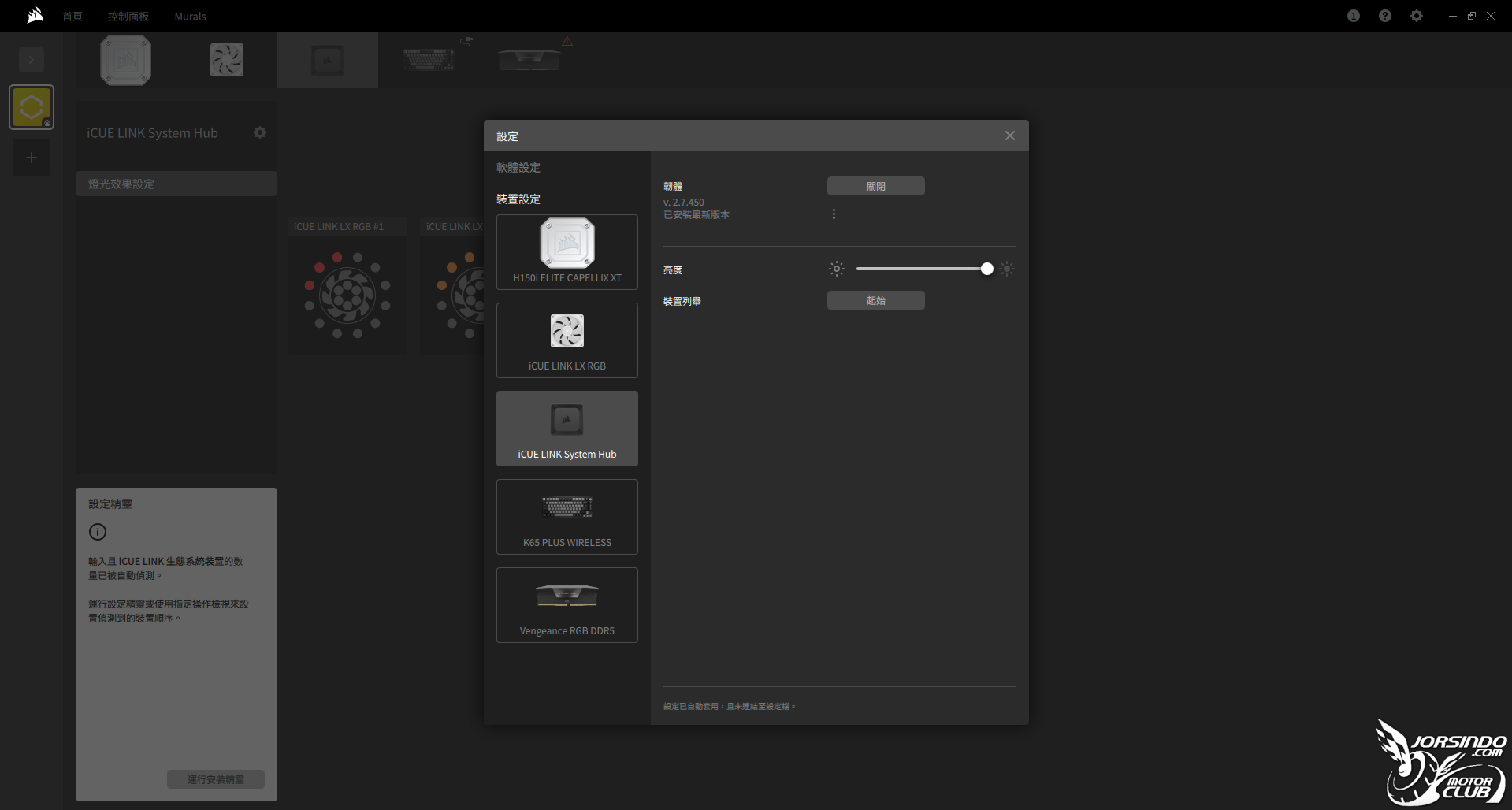Screen dimensions: 1512x810
Task: Adjust the 亮度 brightness slider handle
Action: pos(987,269)
